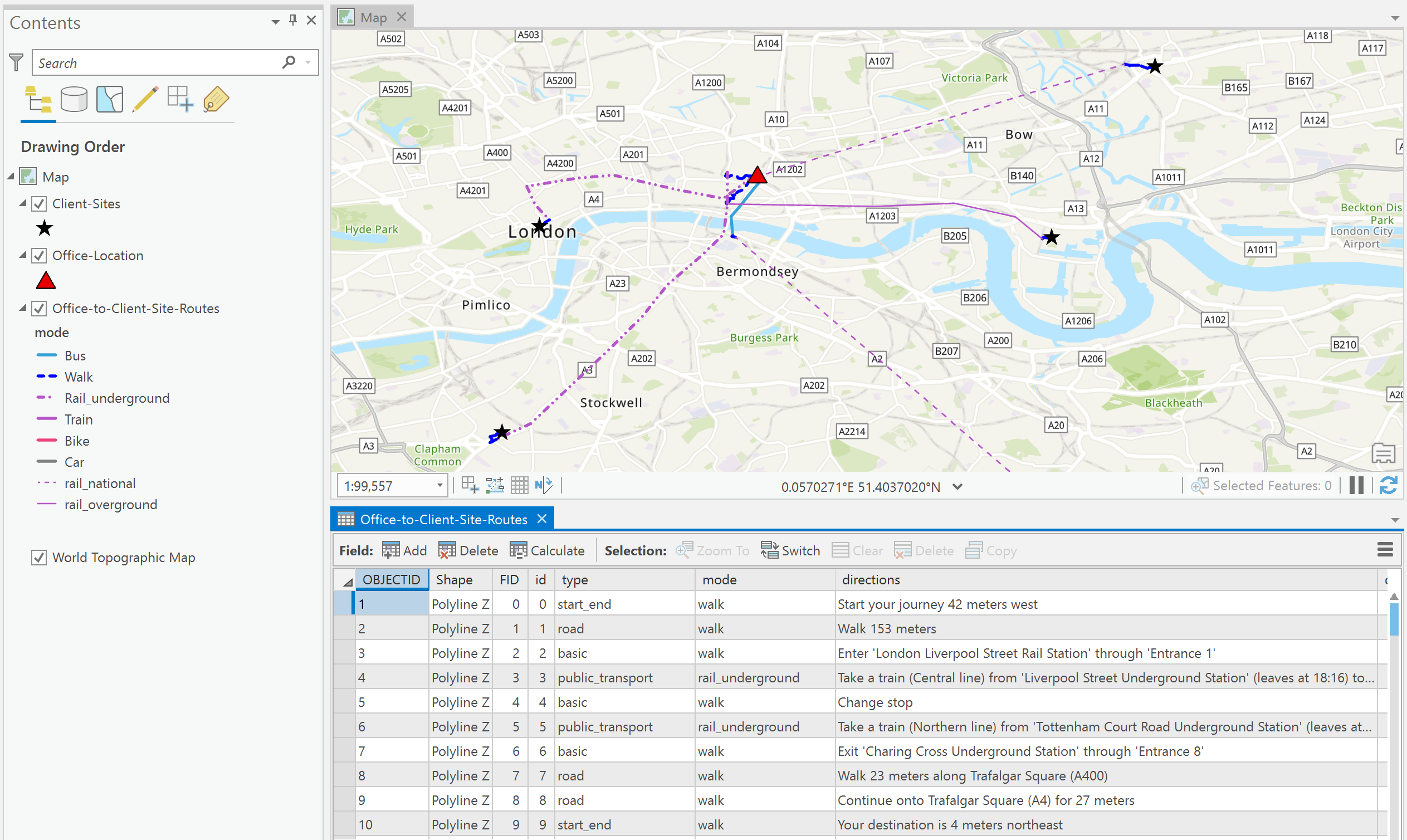Expand coordinate display format dropdown
The image size is (1407, 840).
pos(957,487)
